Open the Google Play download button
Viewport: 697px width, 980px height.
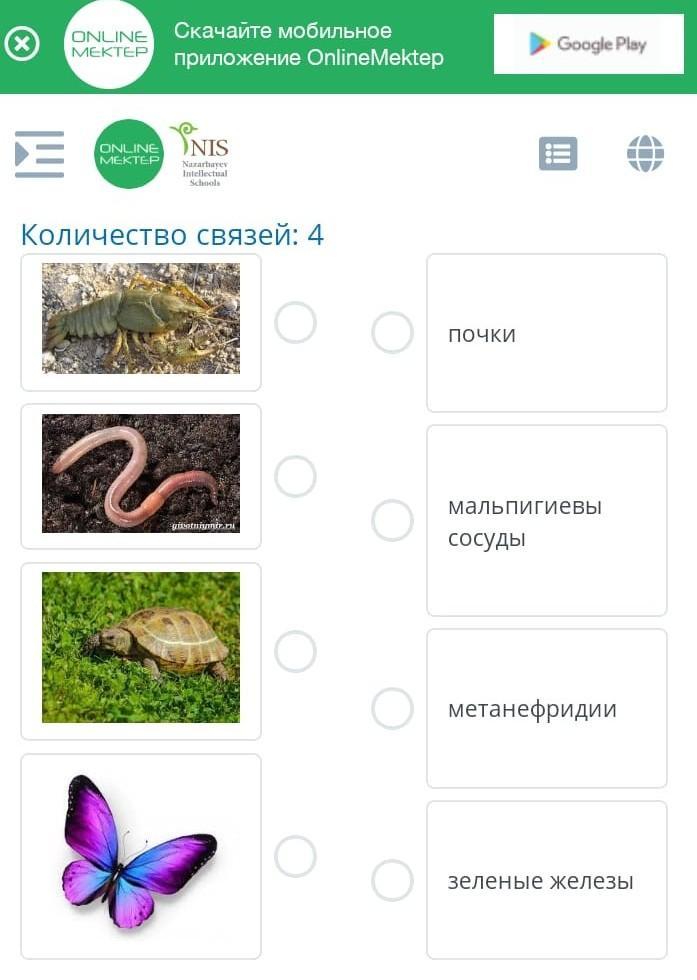pos(588,44)
